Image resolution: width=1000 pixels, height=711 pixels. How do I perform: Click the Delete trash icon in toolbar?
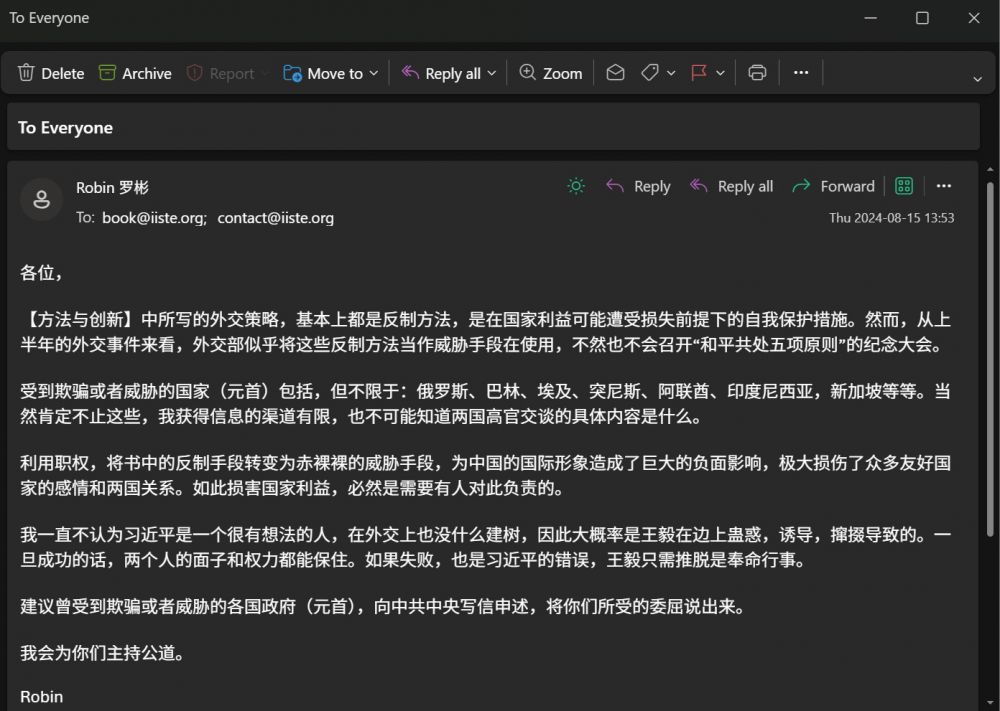(x=27, y=73)
